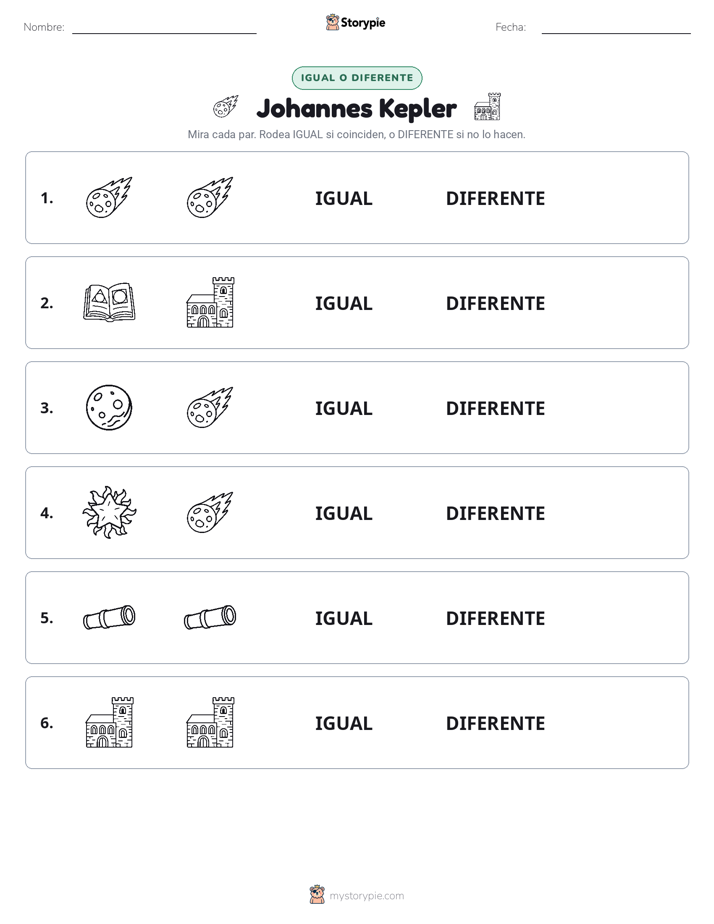The image size is (714, 924).
Task: Select DIFERENTE for question 2
Action: [x=495, y=303]
